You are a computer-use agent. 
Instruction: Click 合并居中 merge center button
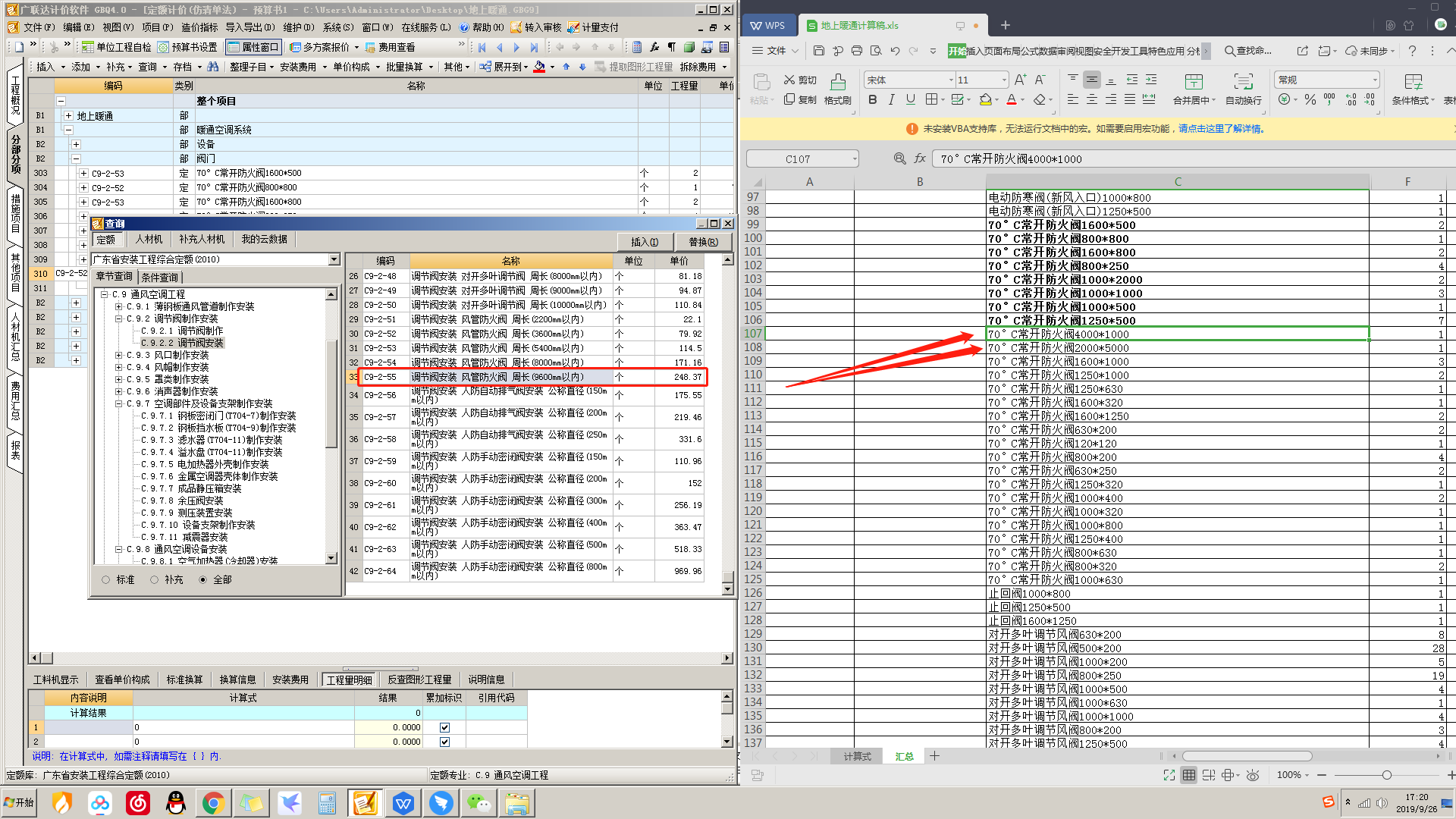pyautogui.click(x=1194, y=89)
